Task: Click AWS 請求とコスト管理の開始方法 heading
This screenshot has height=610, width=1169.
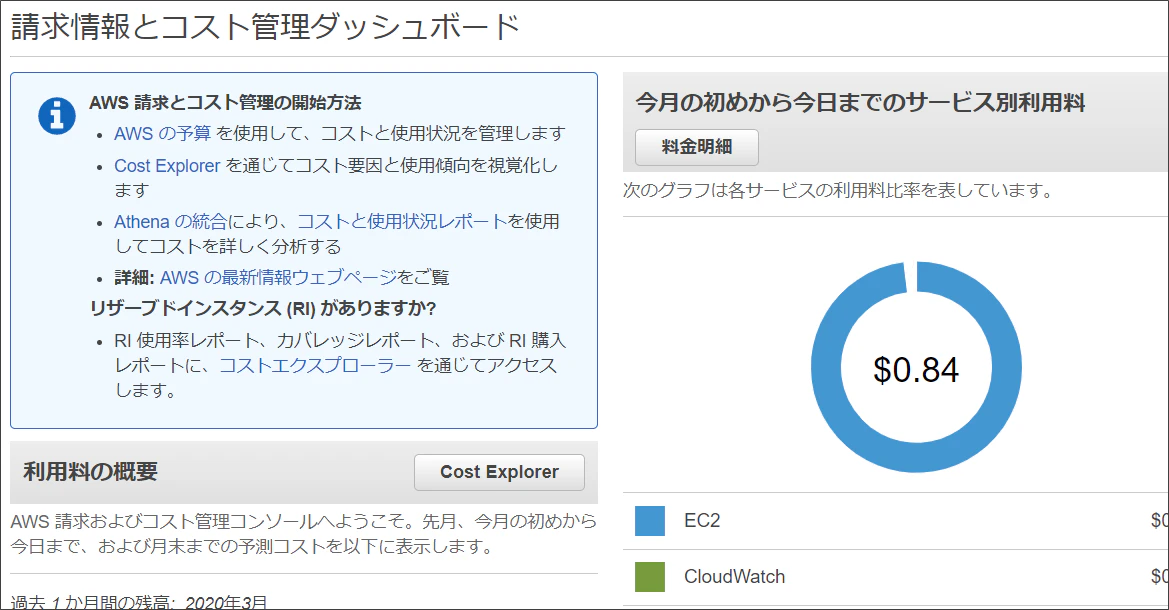Action: click(225, 102)
